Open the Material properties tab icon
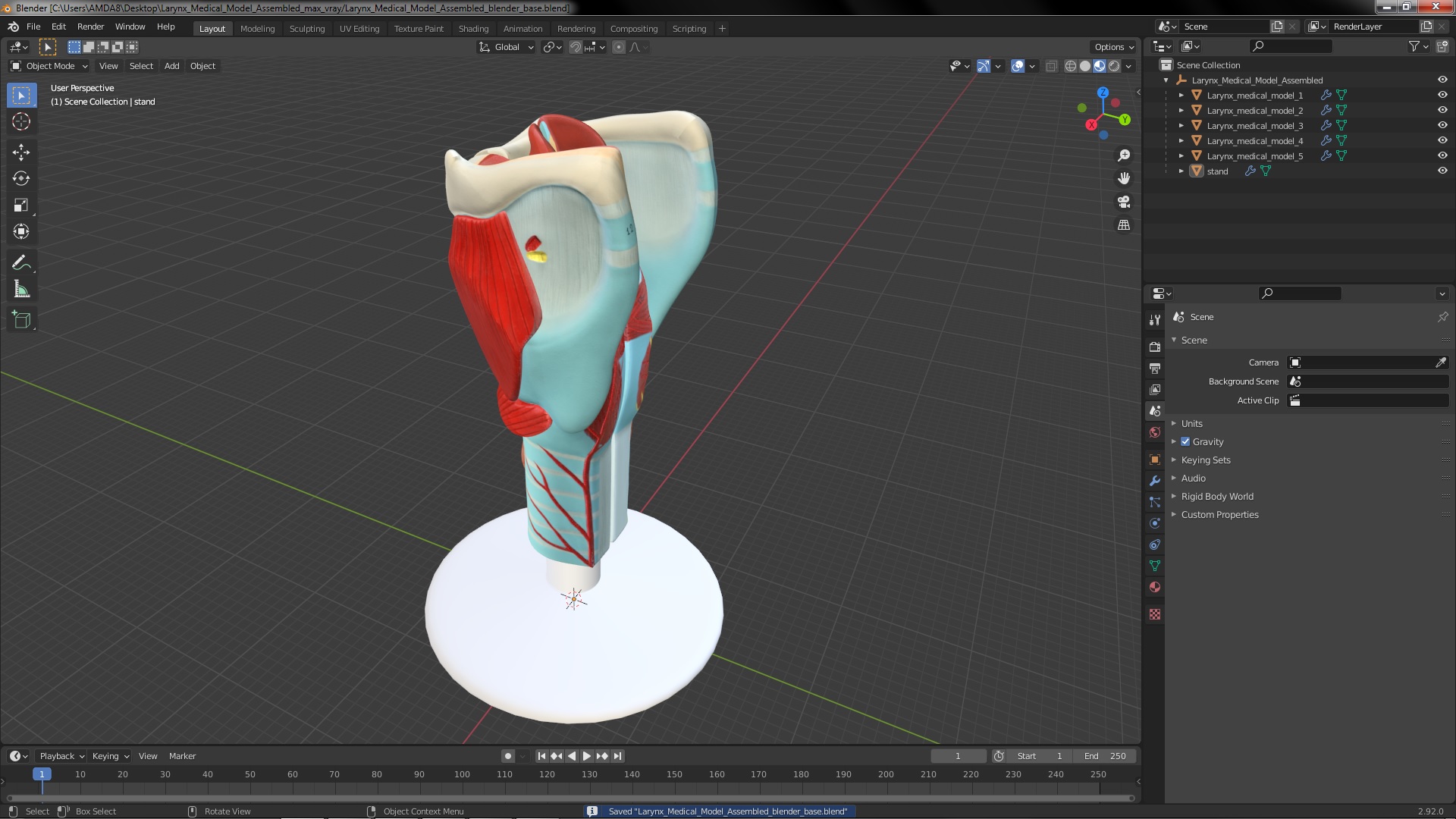The image size is (1456, 819). click(1155, 587)
